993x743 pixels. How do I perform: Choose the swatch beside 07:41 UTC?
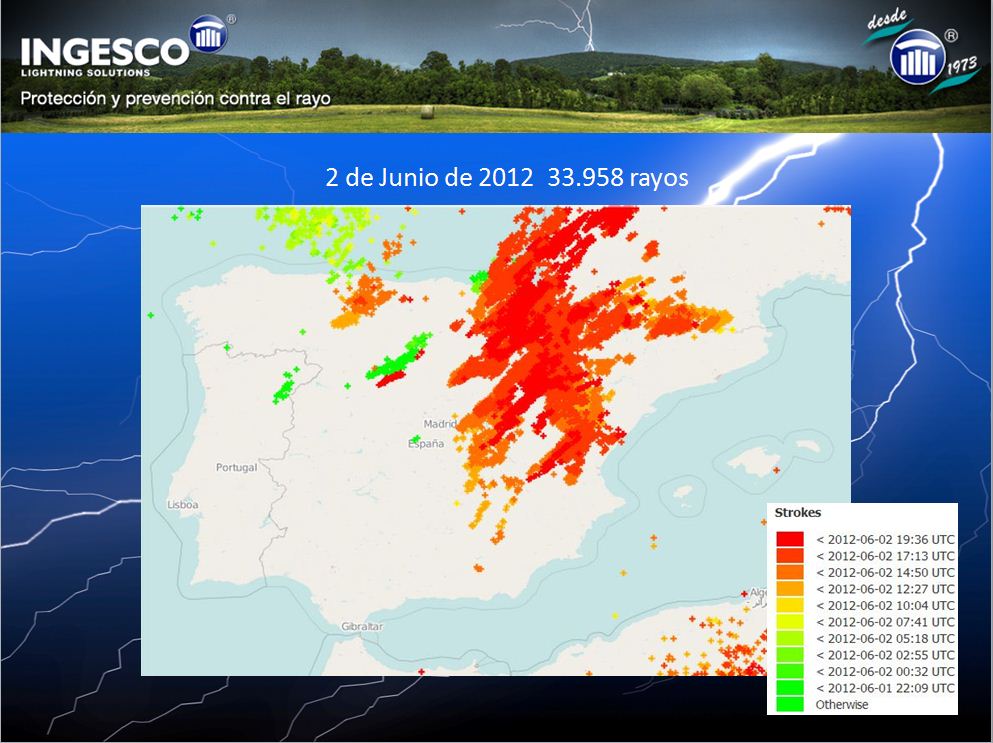[x=789, y=622]
